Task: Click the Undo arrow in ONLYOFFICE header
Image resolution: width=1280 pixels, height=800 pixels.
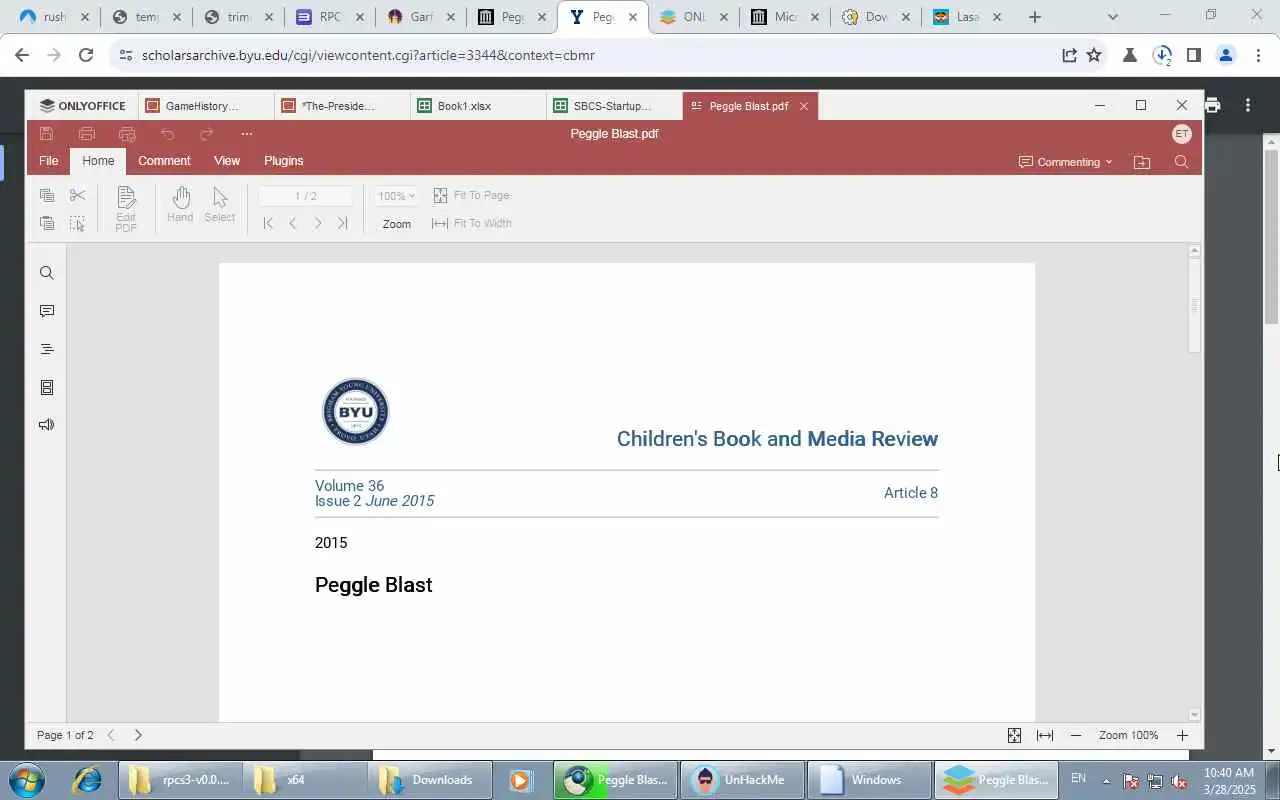Action: pyautogui.click(x=167, y=134)
